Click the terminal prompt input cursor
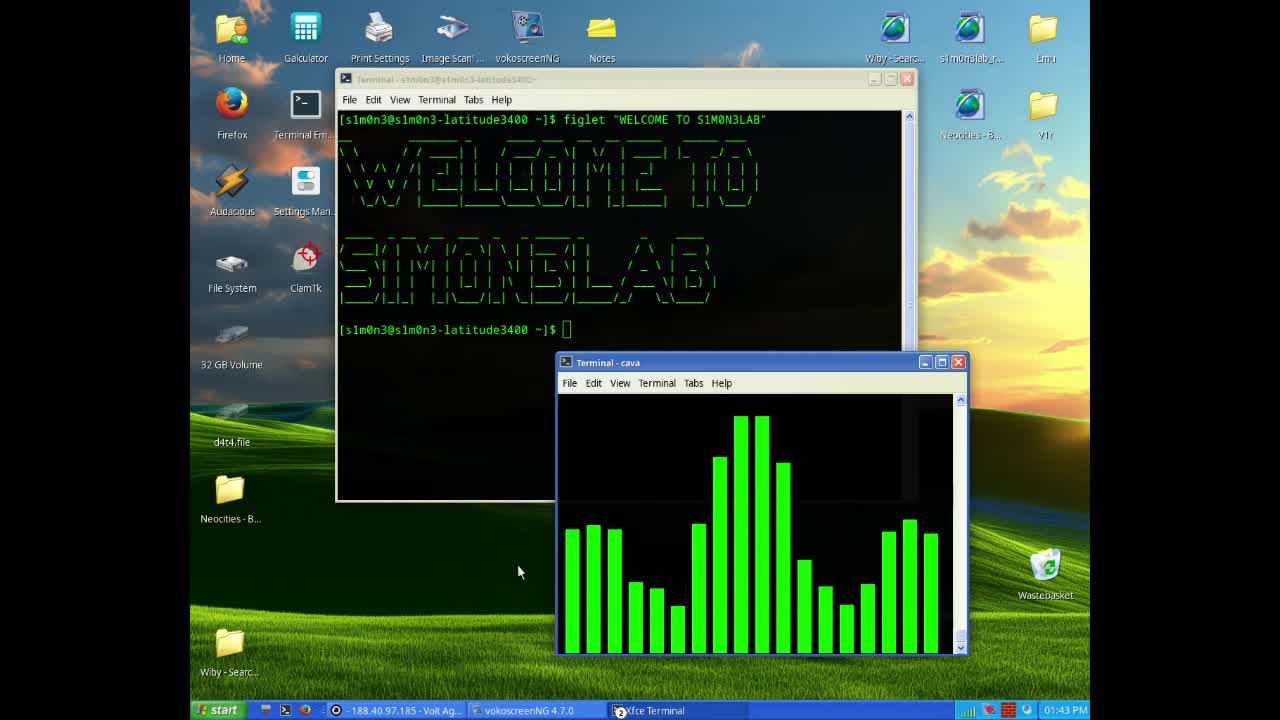Viewport: 1280px width, 720px height. point(567,330)
